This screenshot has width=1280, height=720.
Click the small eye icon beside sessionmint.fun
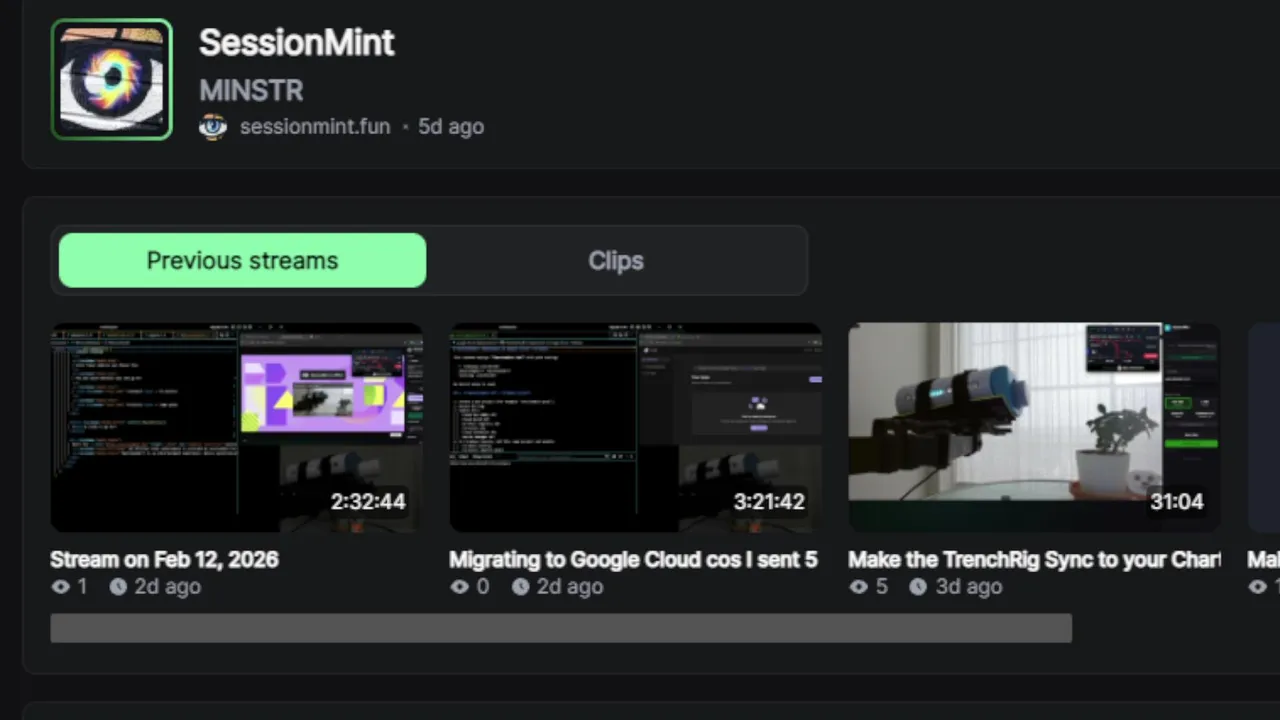[213, 127]
